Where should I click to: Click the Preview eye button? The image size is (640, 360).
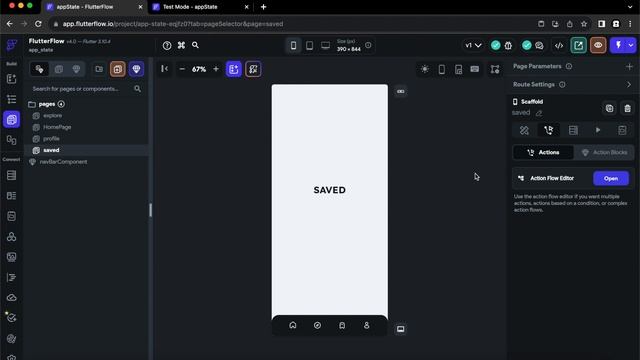598,45
